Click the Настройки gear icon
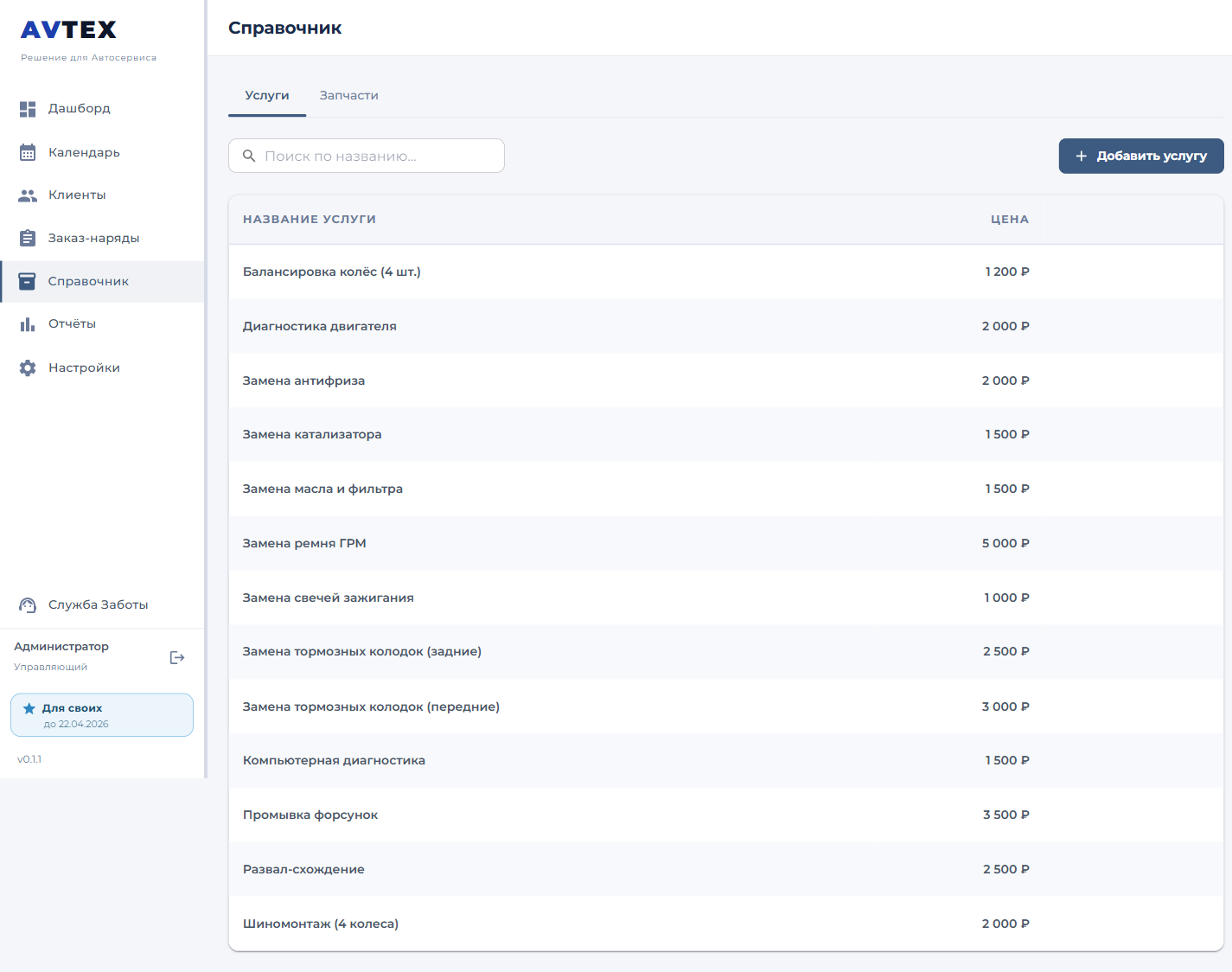 (x=28, y=368)
